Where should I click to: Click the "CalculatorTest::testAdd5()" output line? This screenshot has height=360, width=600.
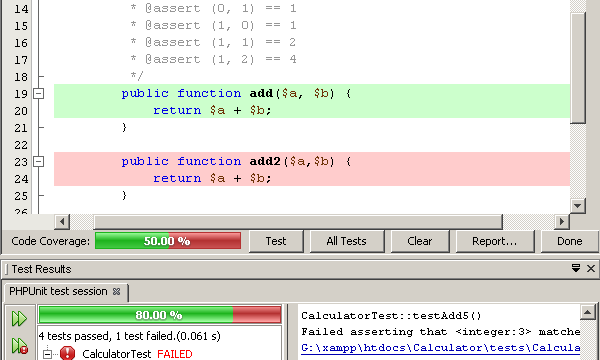[x=391, y=316]
